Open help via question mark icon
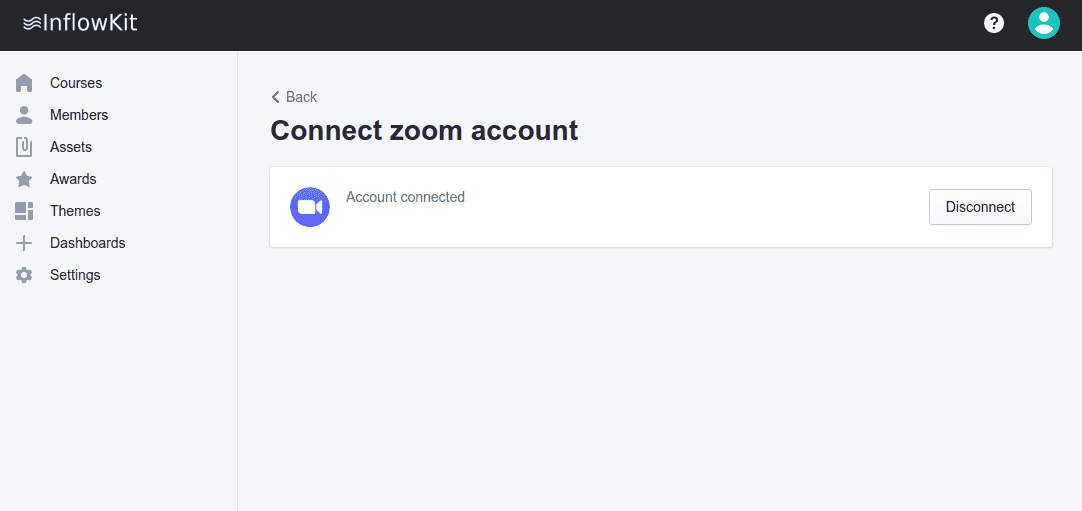The image size is (1082, 511). [x=994, y=23]
